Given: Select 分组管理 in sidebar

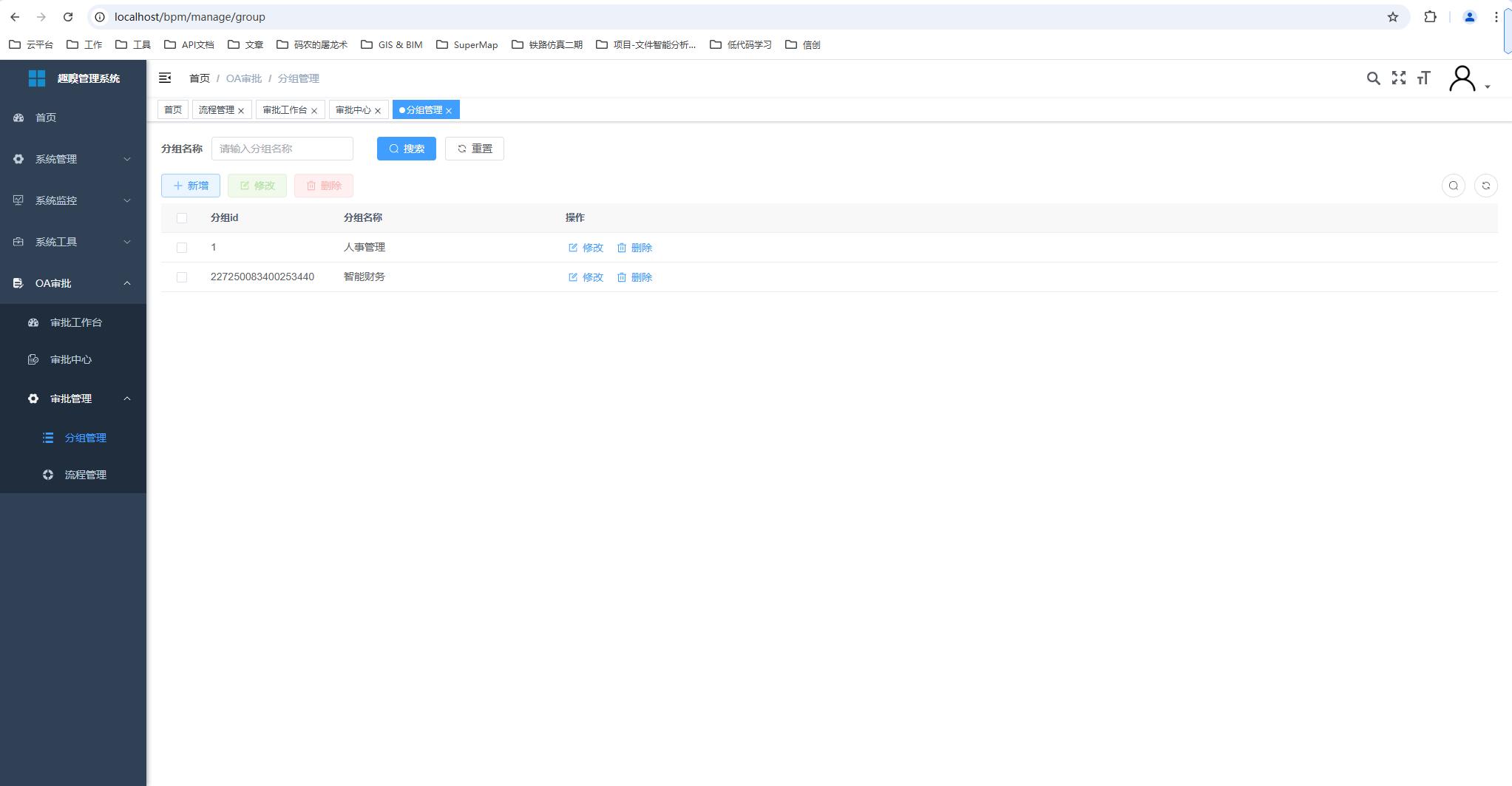Looking at the screenshot, I should (73, 438).
